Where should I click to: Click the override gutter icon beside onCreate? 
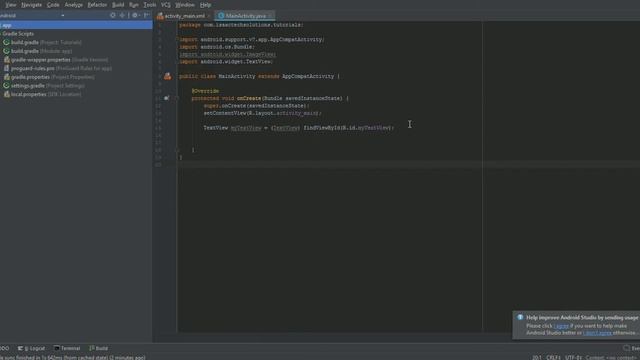coord(166,98)
